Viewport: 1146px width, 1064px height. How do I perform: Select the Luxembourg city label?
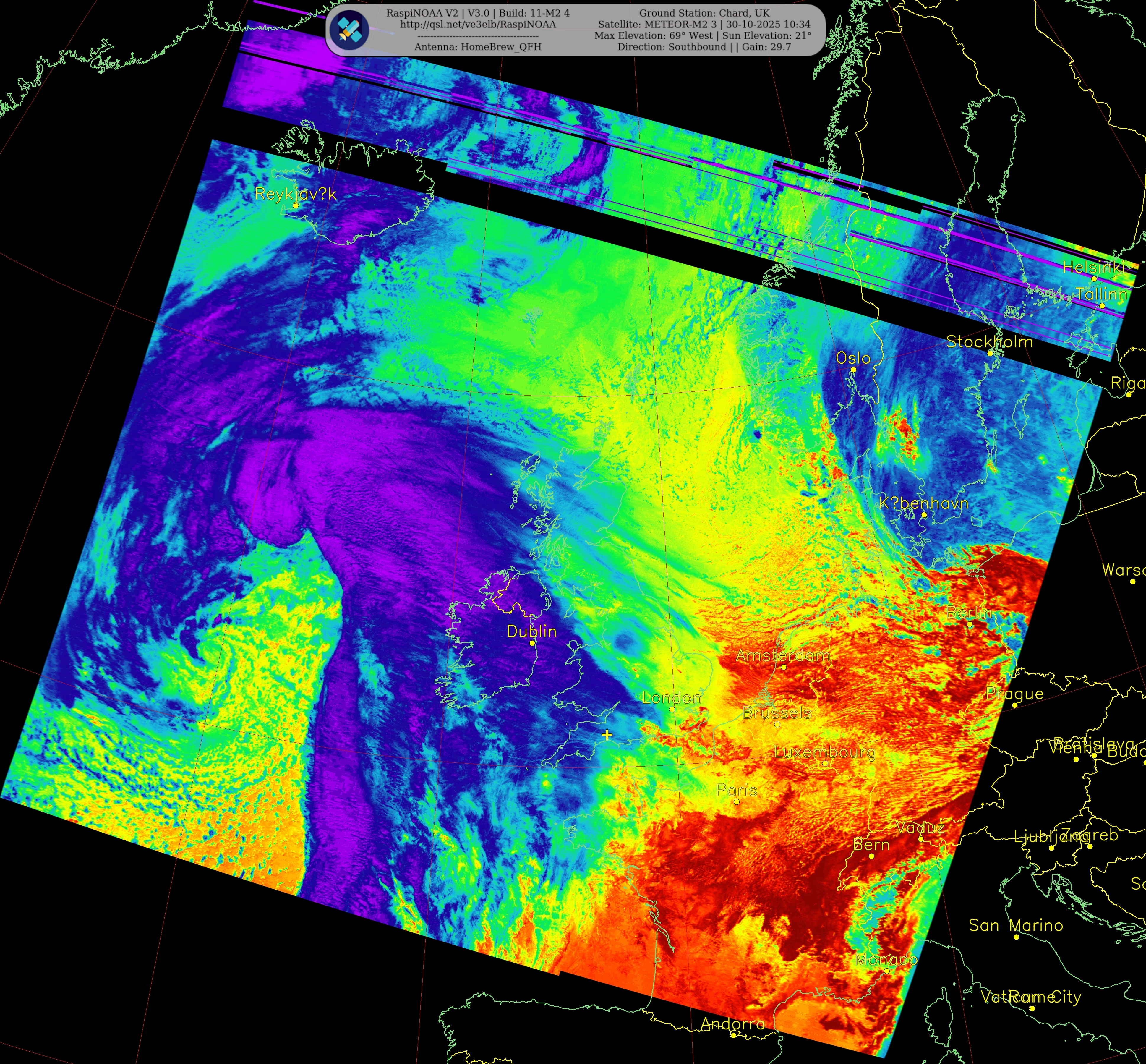click(x=824, y=752)
